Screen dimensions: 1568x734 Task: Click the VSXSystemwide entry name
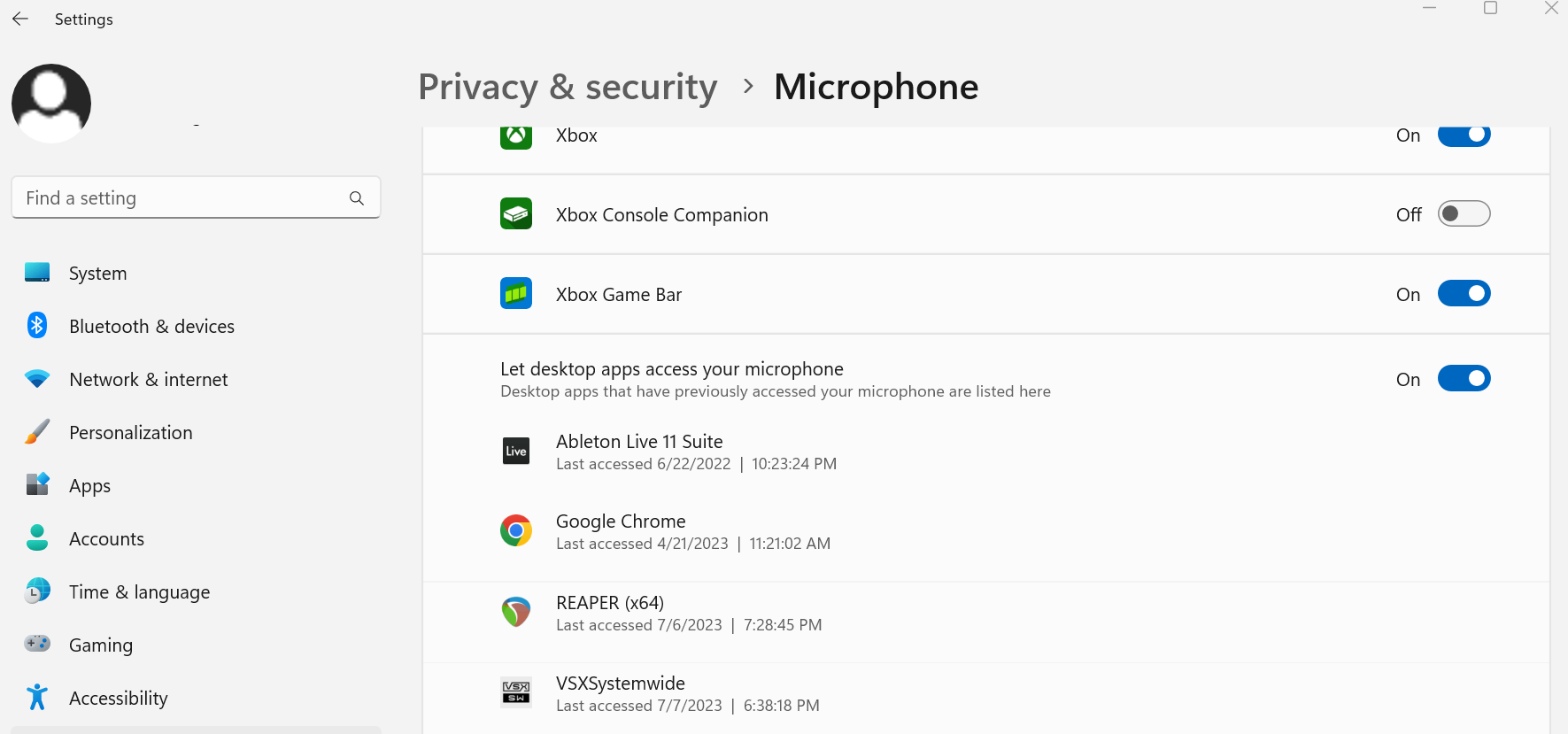(x=621, y=684)
